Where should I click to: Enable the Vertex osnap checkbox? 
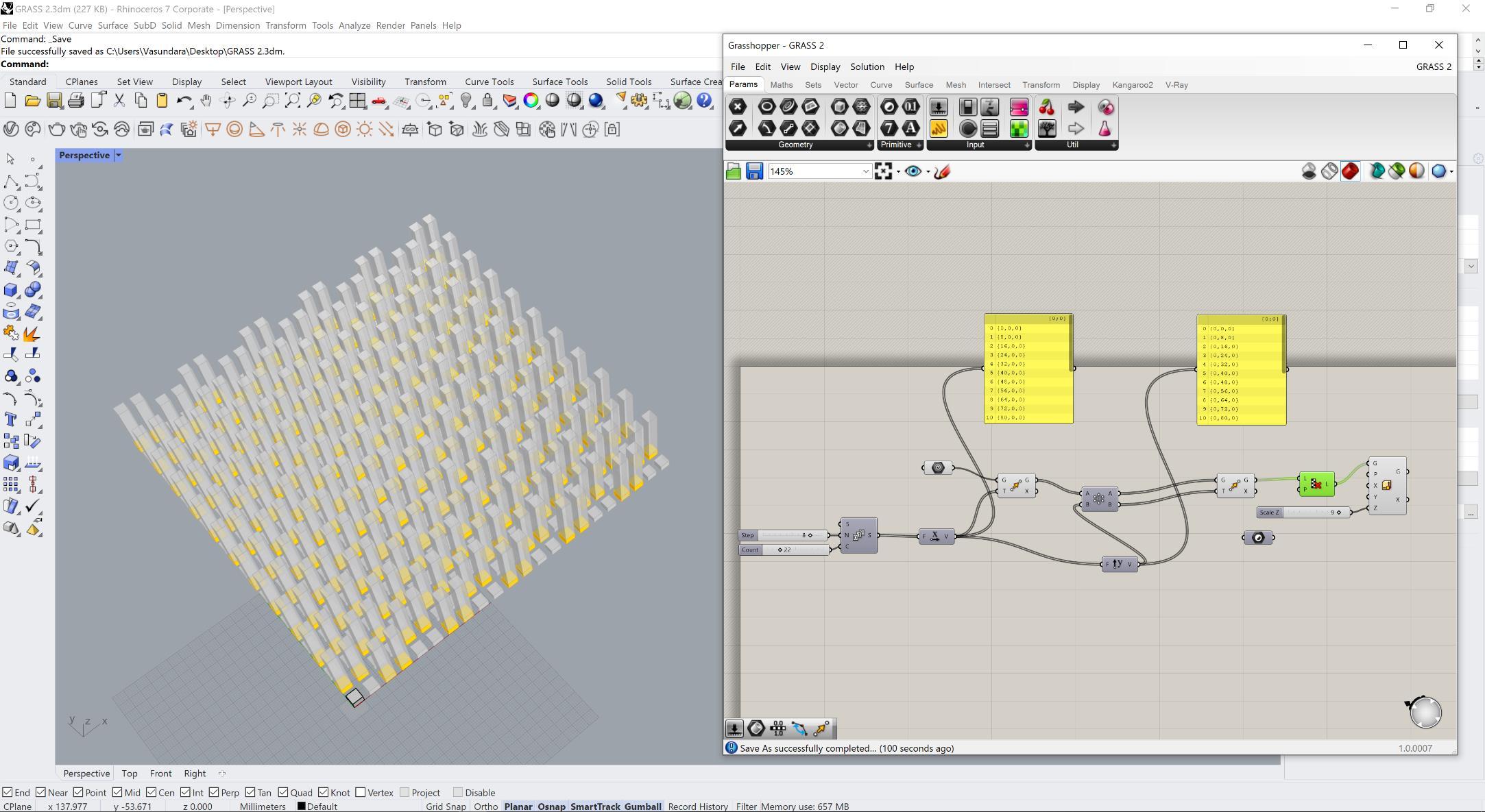point(361,793)
